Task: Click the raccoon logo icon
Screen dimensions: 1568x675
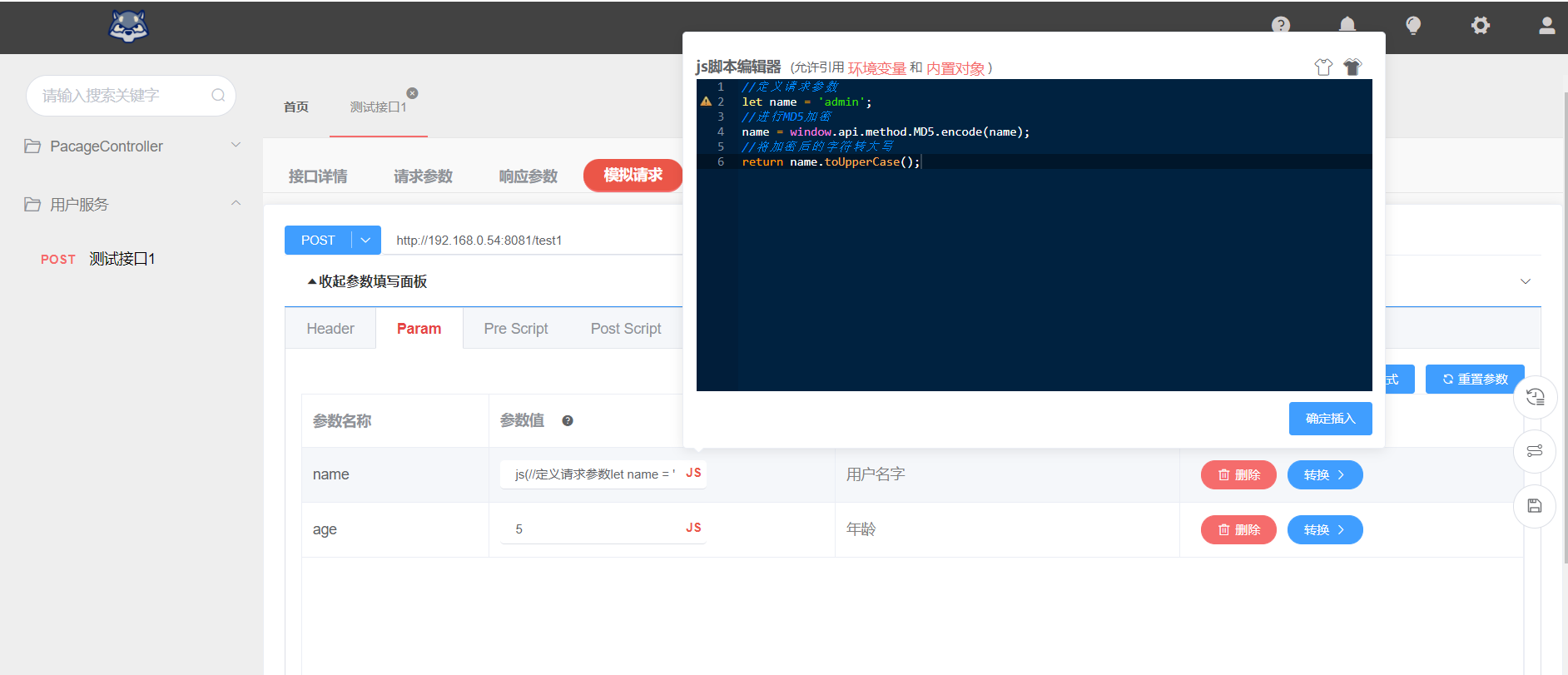Action: [x=128, y=26]
